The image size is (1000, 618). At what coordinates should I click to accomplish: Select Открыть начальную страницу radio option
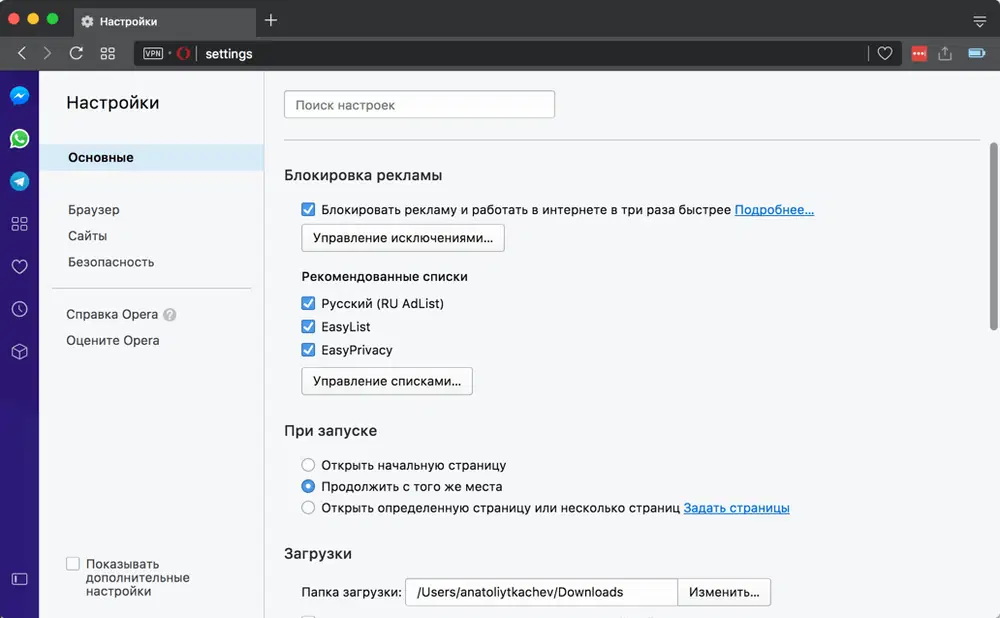coord(308,465)
